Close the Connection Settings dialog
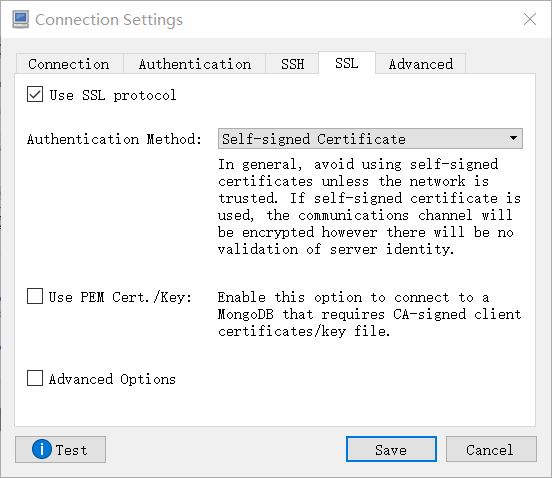The image size is (552, 478). pyautogui.click(x=529, y=19)
